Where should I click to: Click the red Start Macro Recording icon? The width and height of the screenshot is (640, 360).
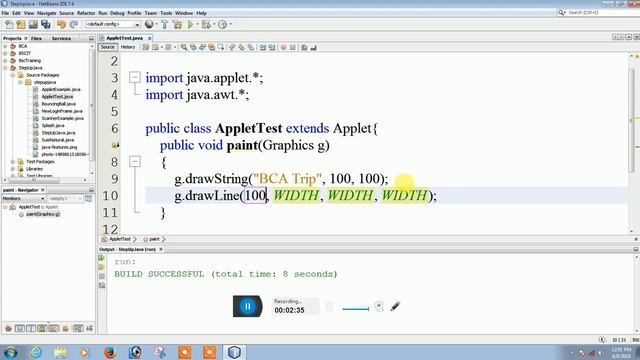[283, 47]
